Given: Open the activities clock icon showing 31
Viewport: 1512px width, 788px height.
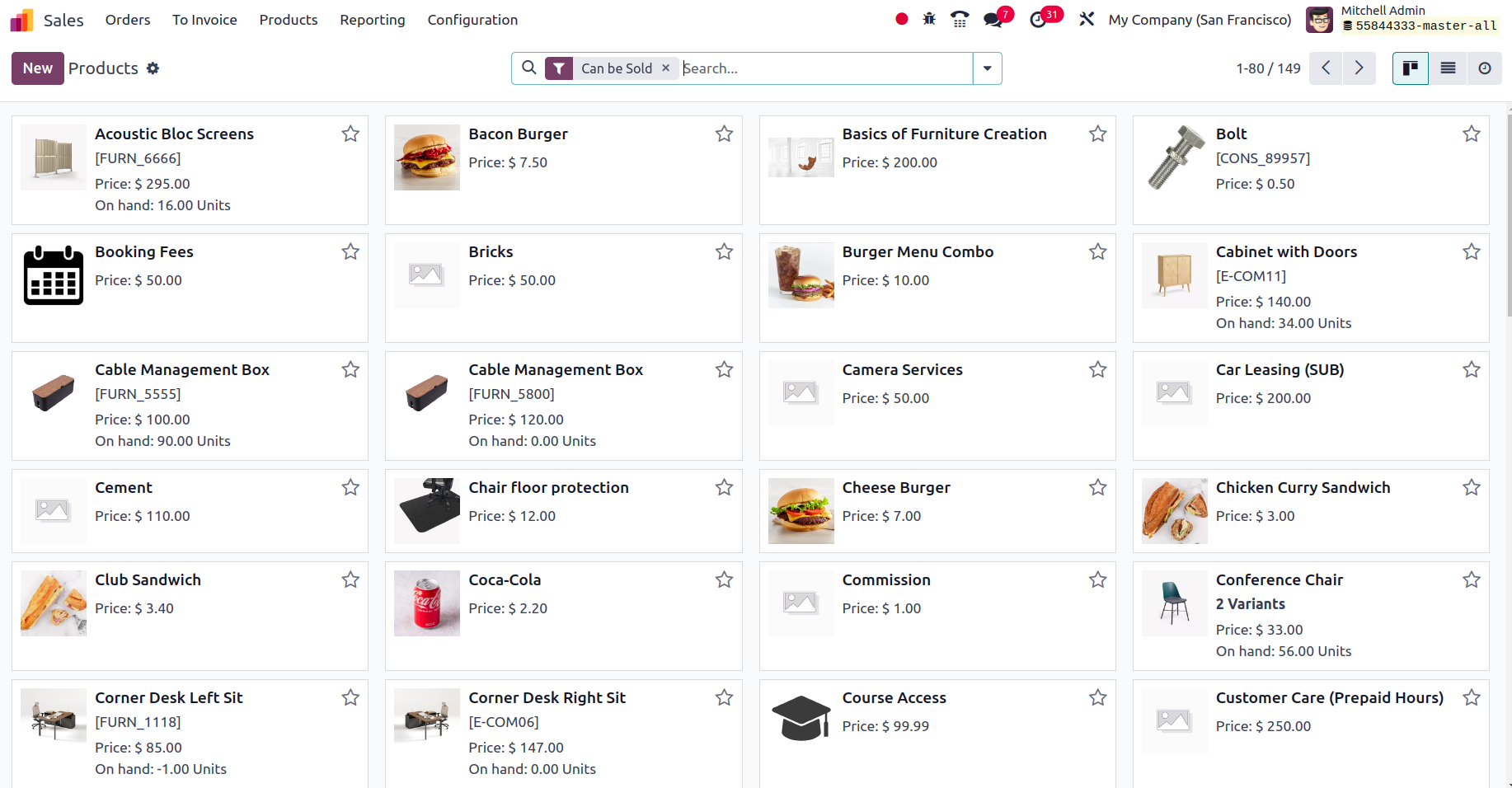Looking at the screenshot, I should (1035, 19).
